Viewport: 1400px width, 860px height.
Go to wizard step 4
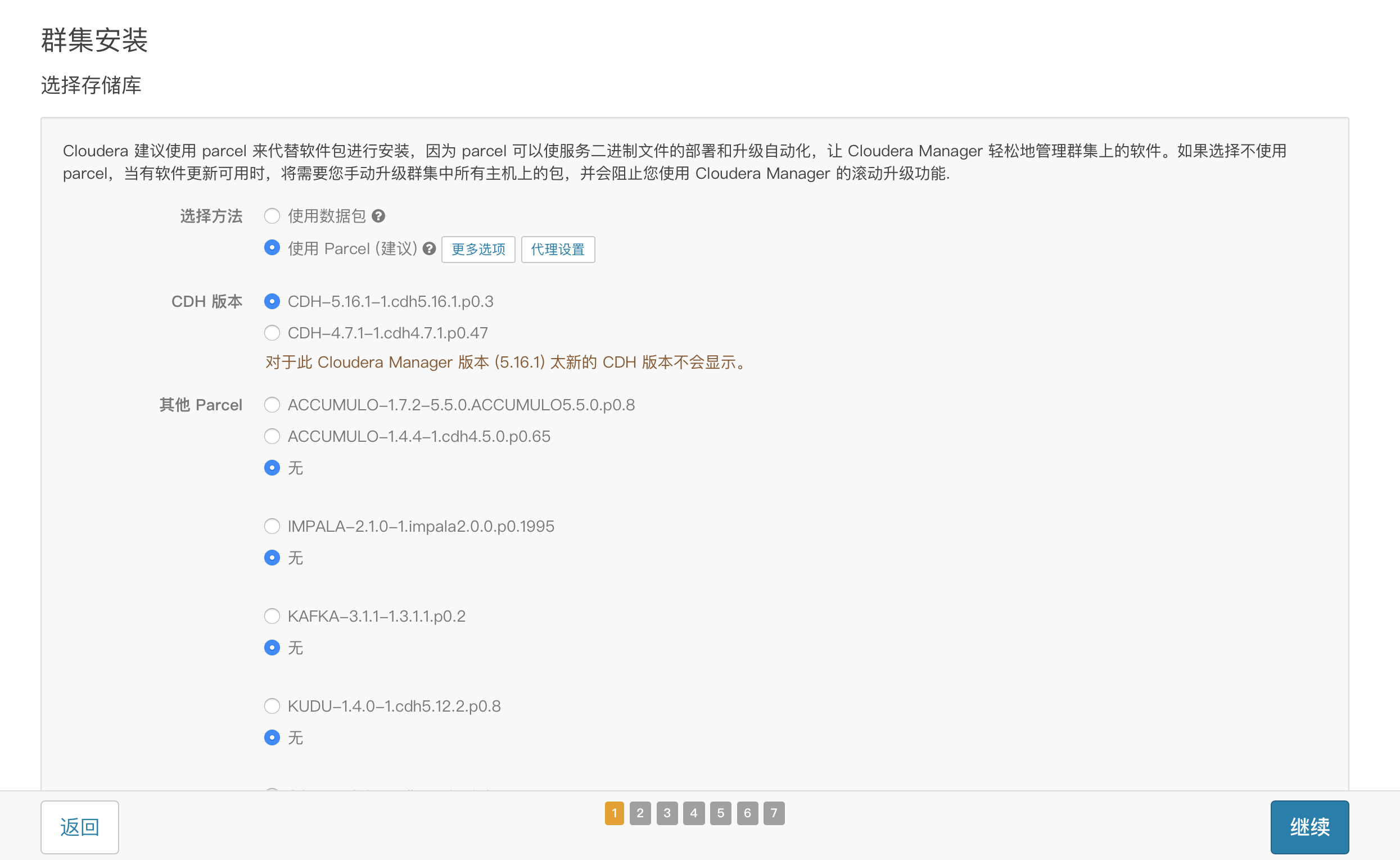pos(693,813)
